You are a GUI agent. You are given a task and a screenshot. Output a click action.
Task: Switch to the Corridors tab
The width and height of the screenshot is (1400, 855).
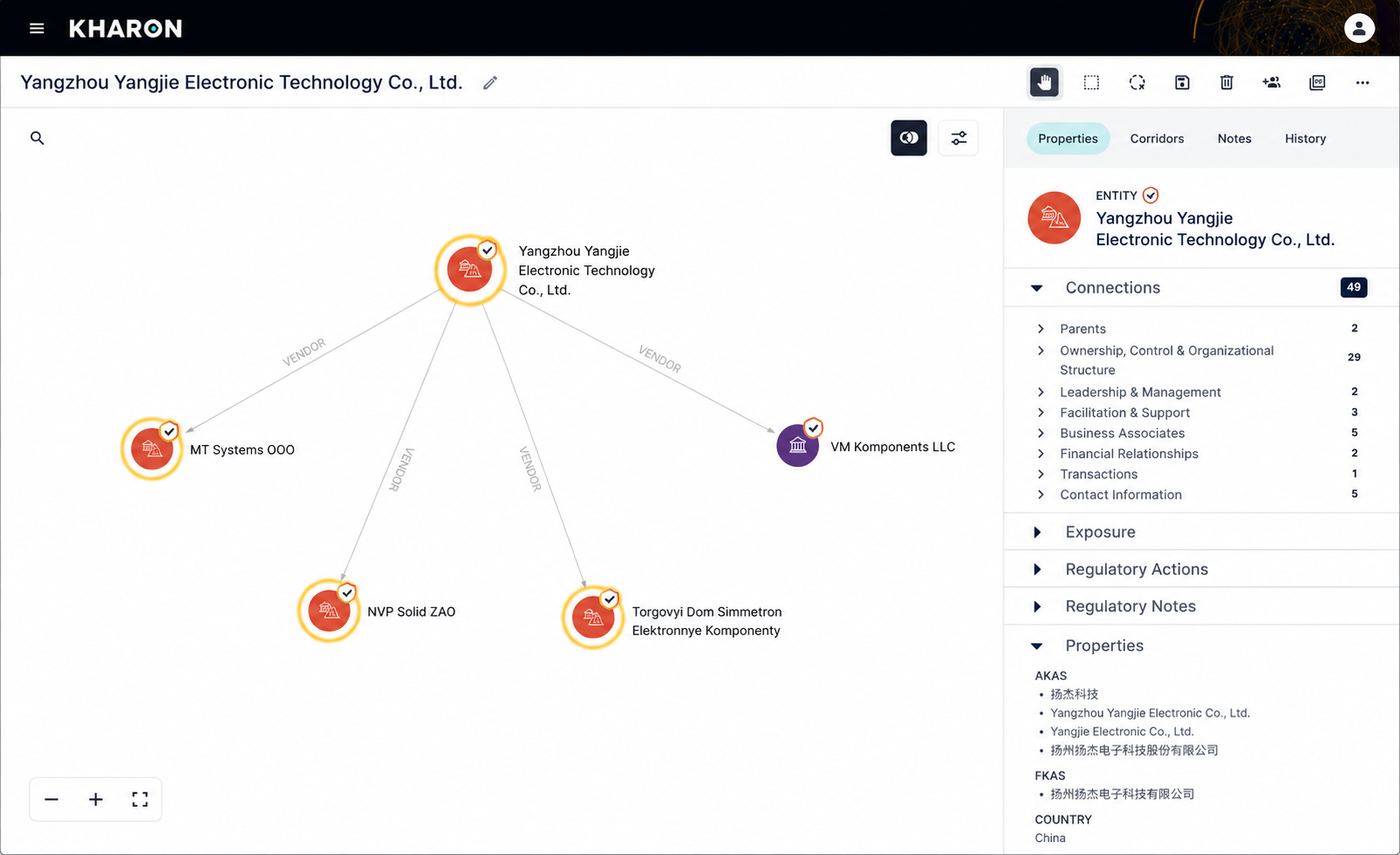(1157, 139)
